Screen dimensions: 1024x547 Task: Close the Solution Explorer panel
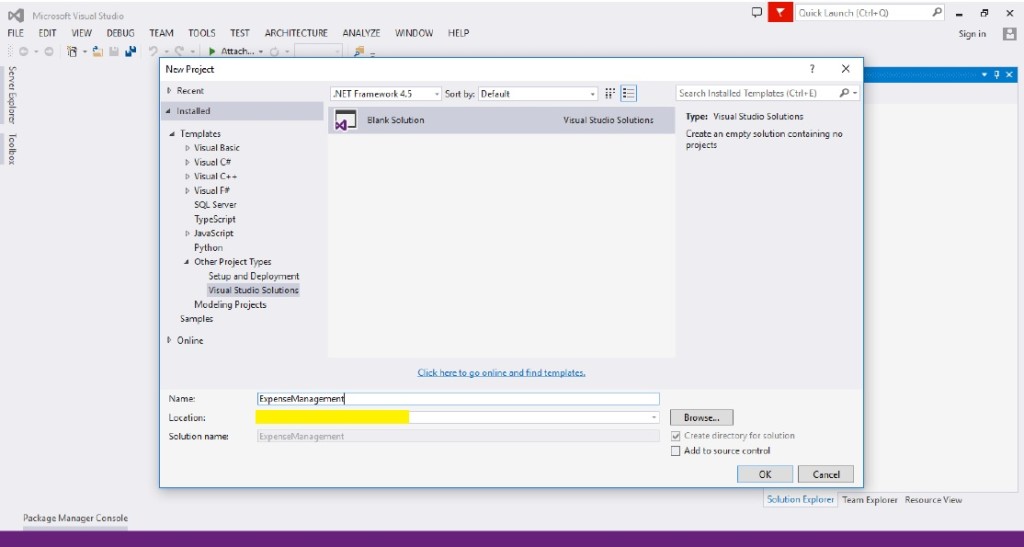(x=1010, y=74)
